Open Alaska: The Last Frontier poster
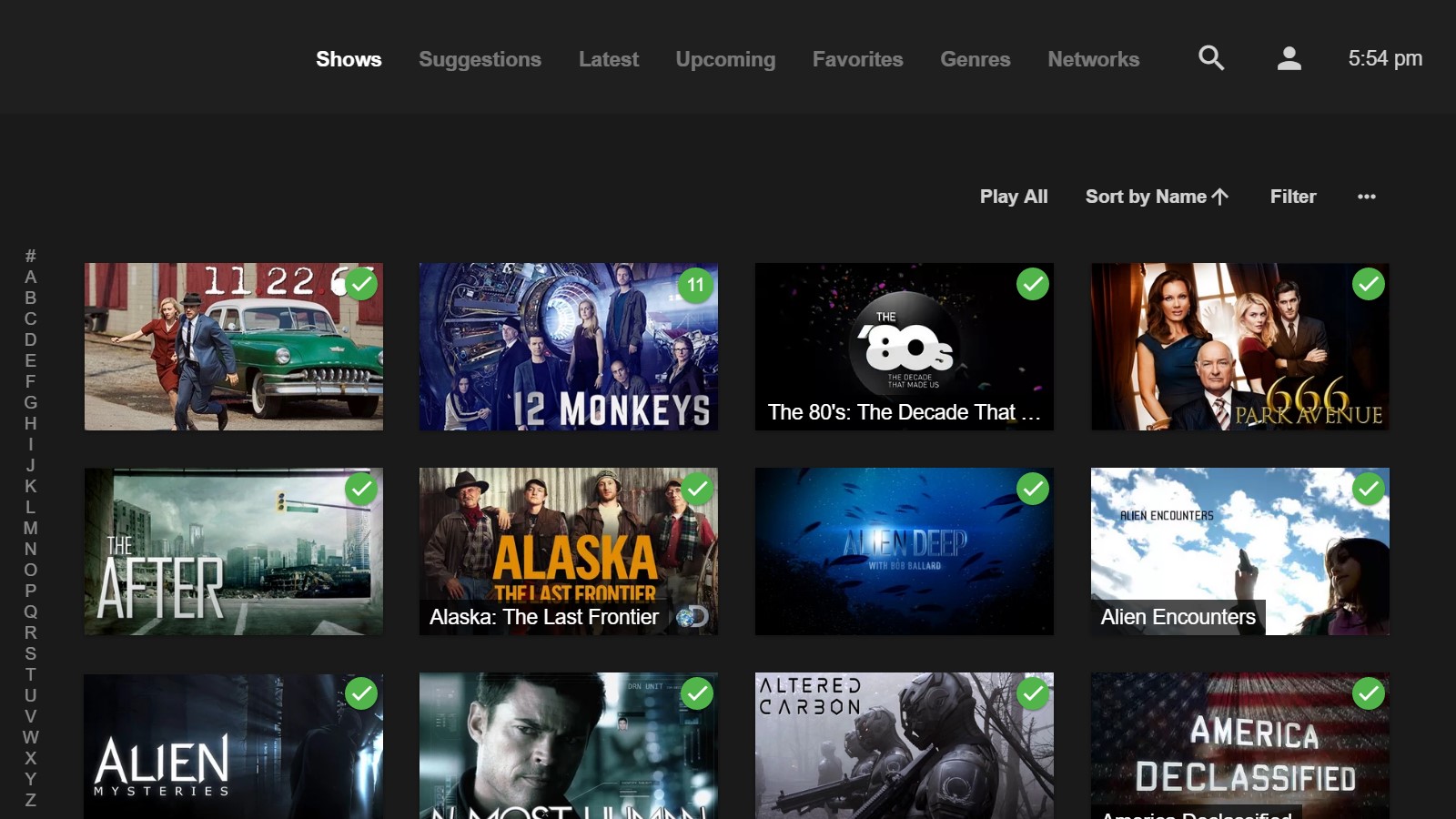Viewport: 1456px width, 819px height. [569, 551]
